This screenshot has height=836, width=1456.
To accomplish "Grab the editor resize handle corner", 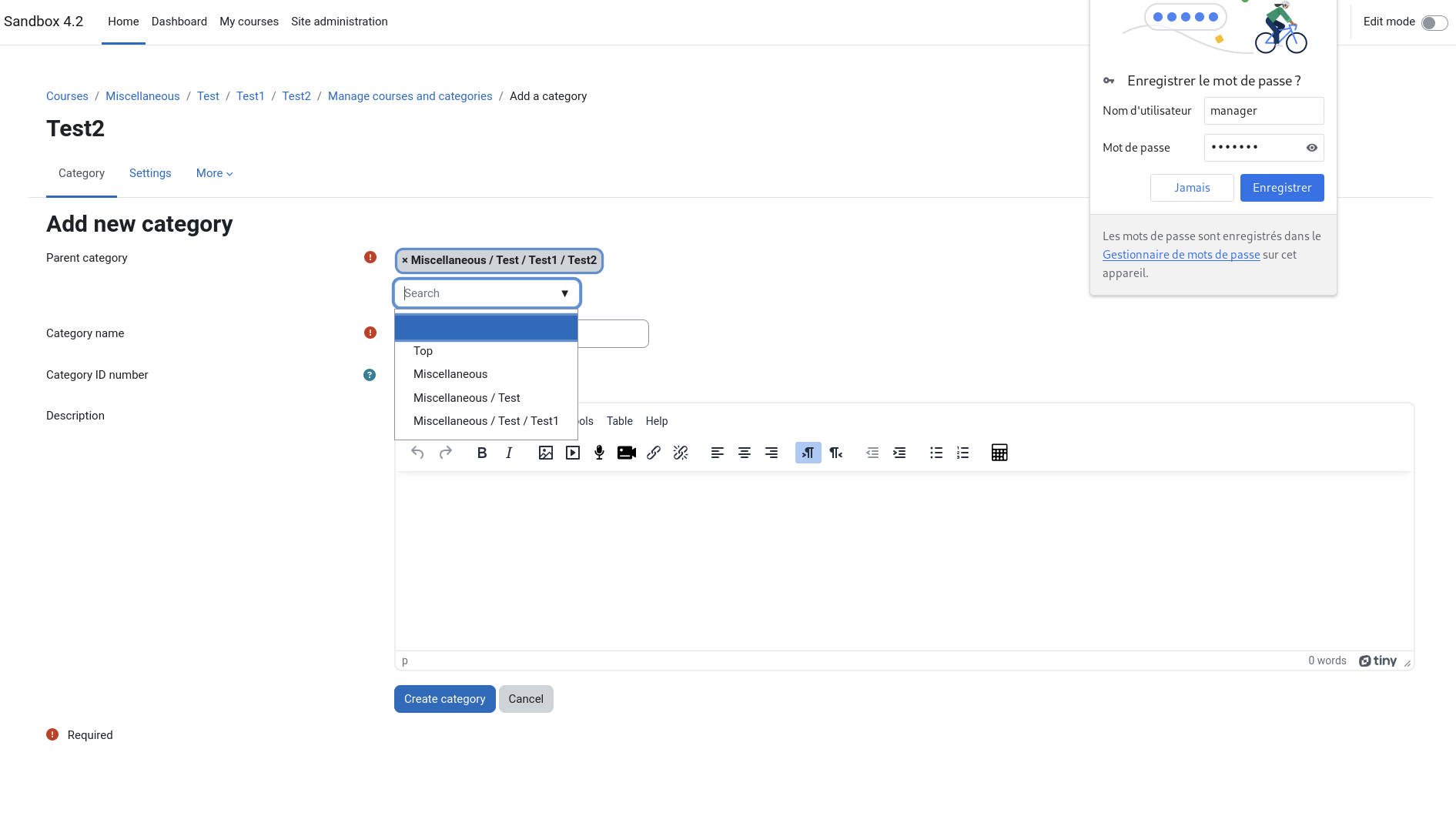I will (x=1407, y=663).
